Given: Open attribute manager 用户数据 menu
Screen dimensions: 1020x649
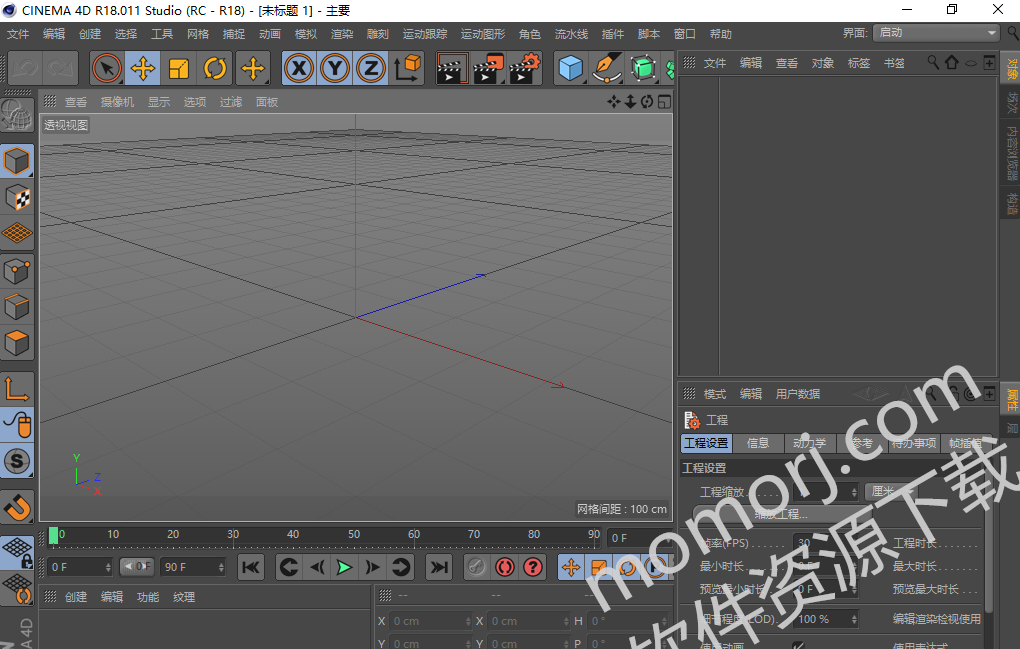Looking at the screenshot, I should pos(798,394).
